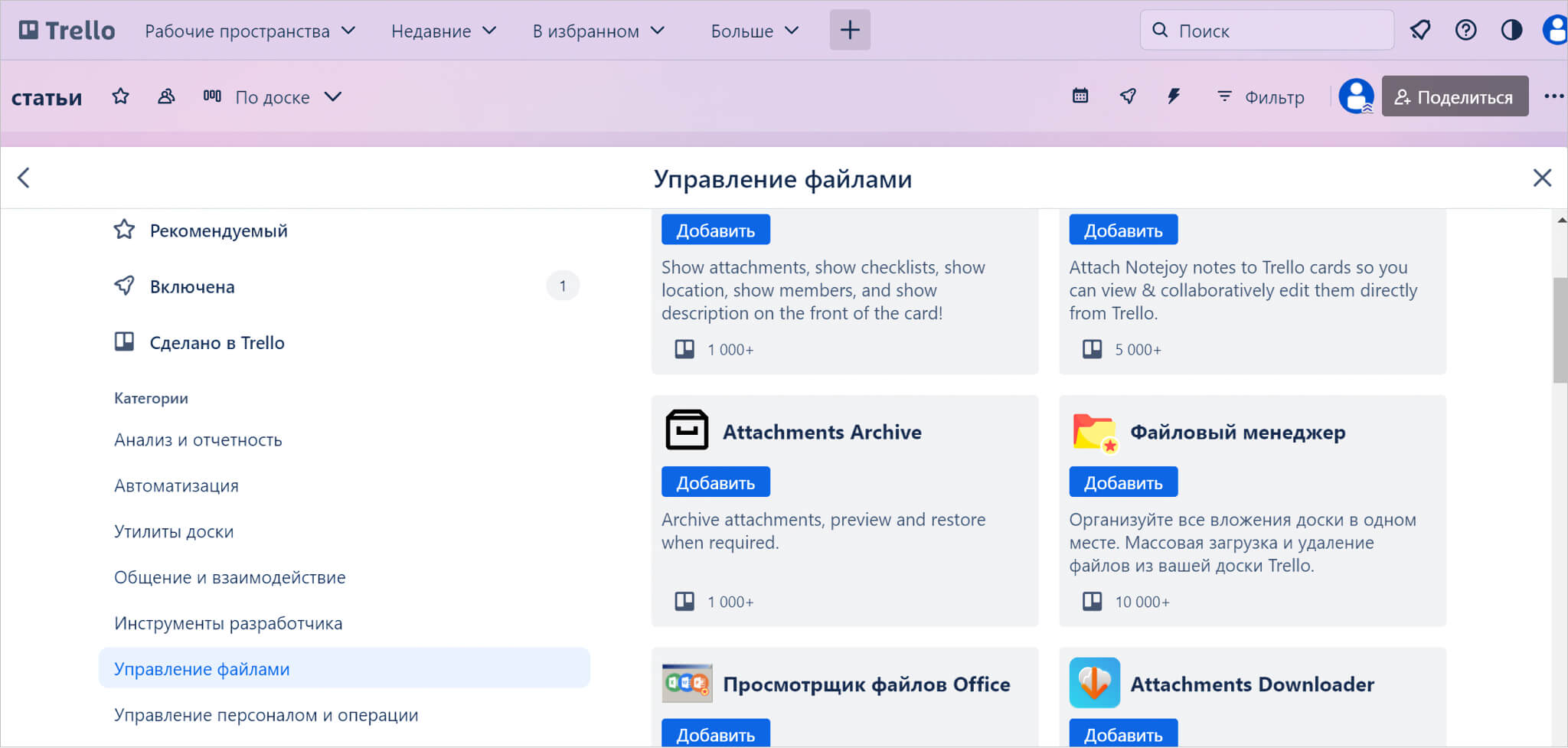Screen dimensions: 1568x748
Task: Star the статьи board
Action: click(x=120, y=96)
